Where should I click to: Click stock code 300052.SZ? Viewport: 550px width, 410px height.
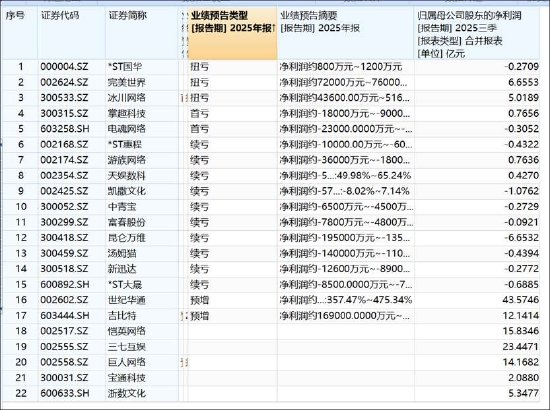64,207
